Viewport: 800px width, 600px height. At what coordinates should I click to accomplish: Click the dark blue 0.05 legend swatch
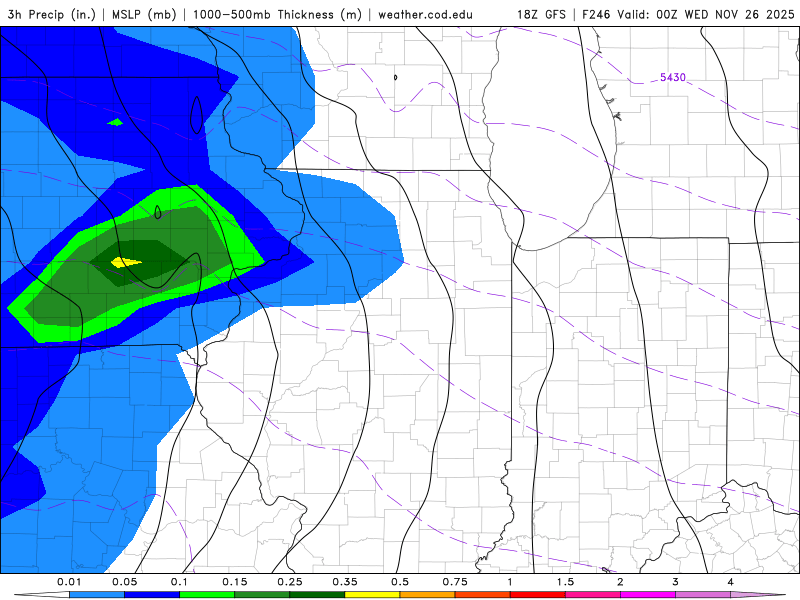point(152,595)
